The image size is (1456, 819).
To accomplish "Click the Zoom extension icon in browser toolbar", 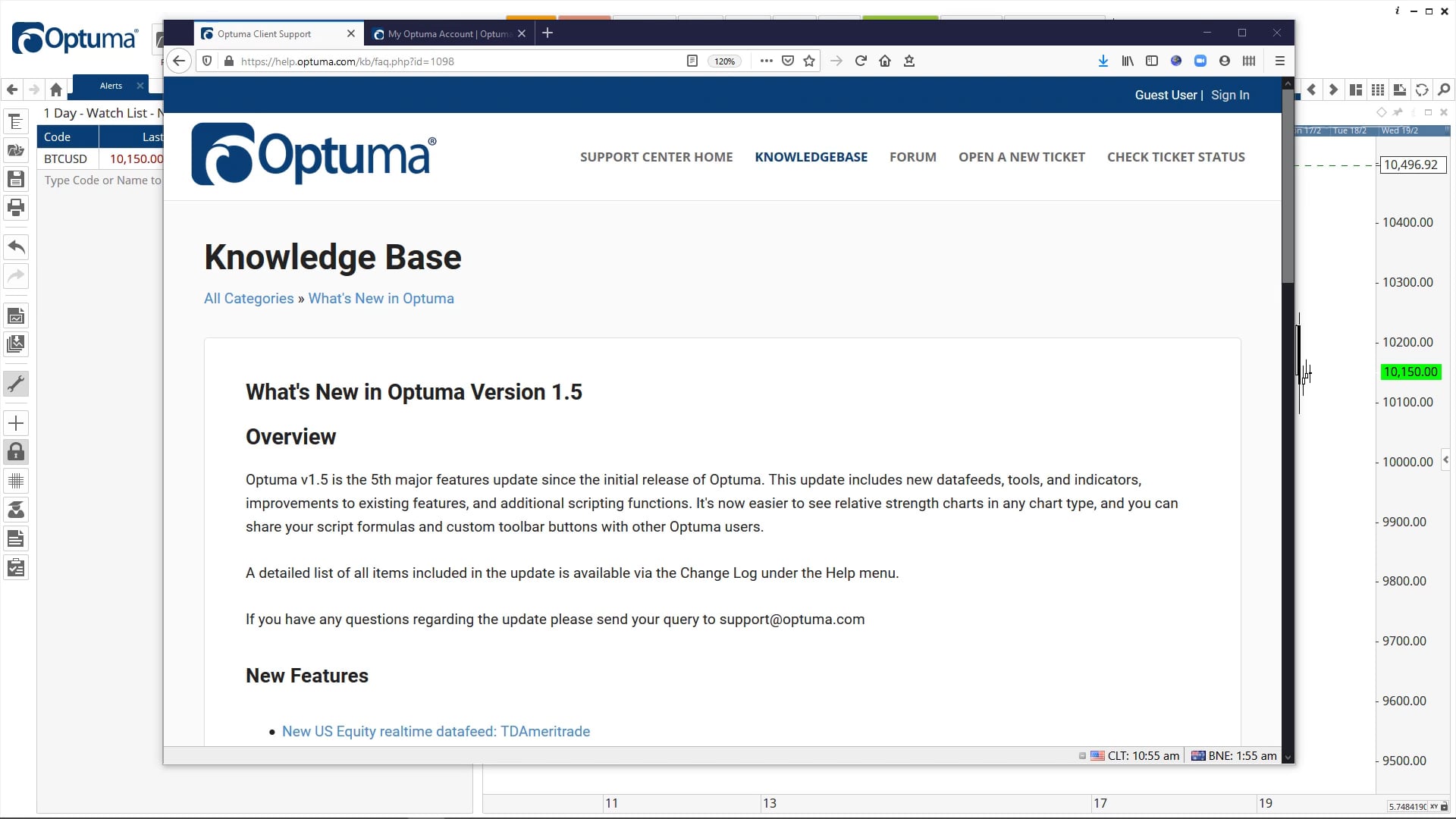I will point(1200,61).
